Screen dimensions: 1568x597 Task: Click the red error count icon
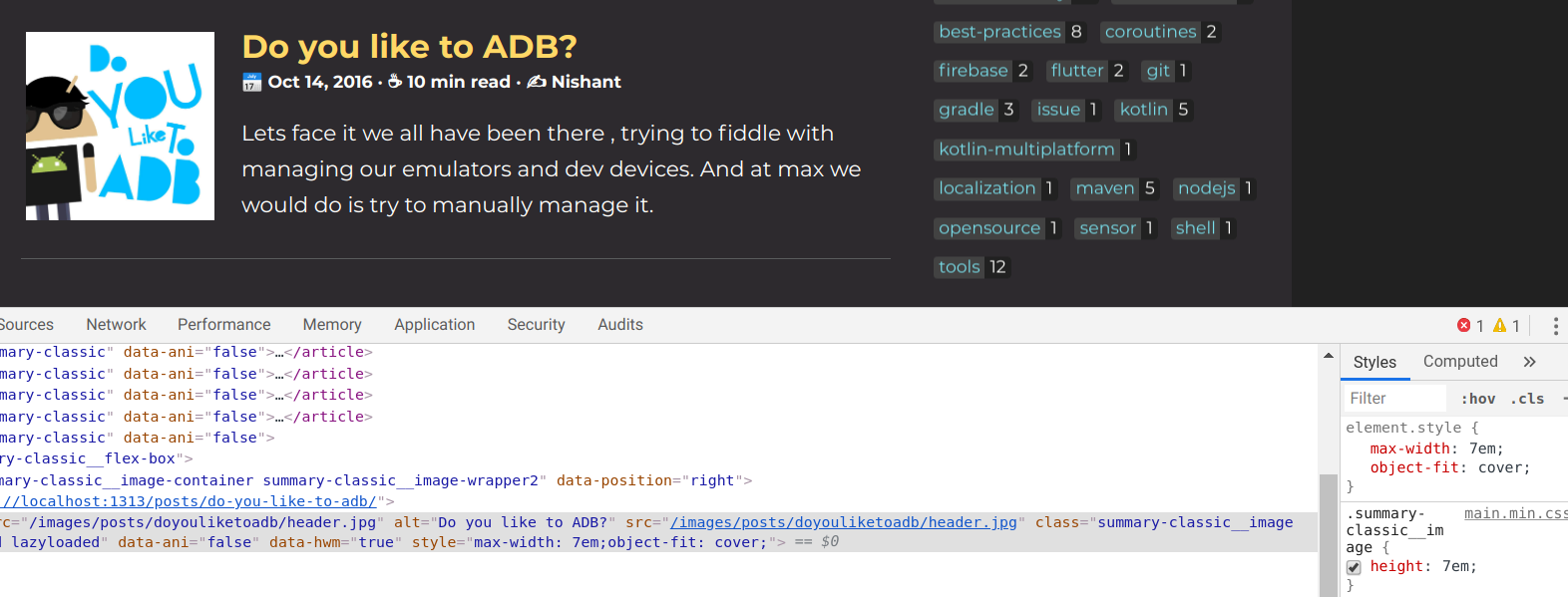[x=1464, y=325]
